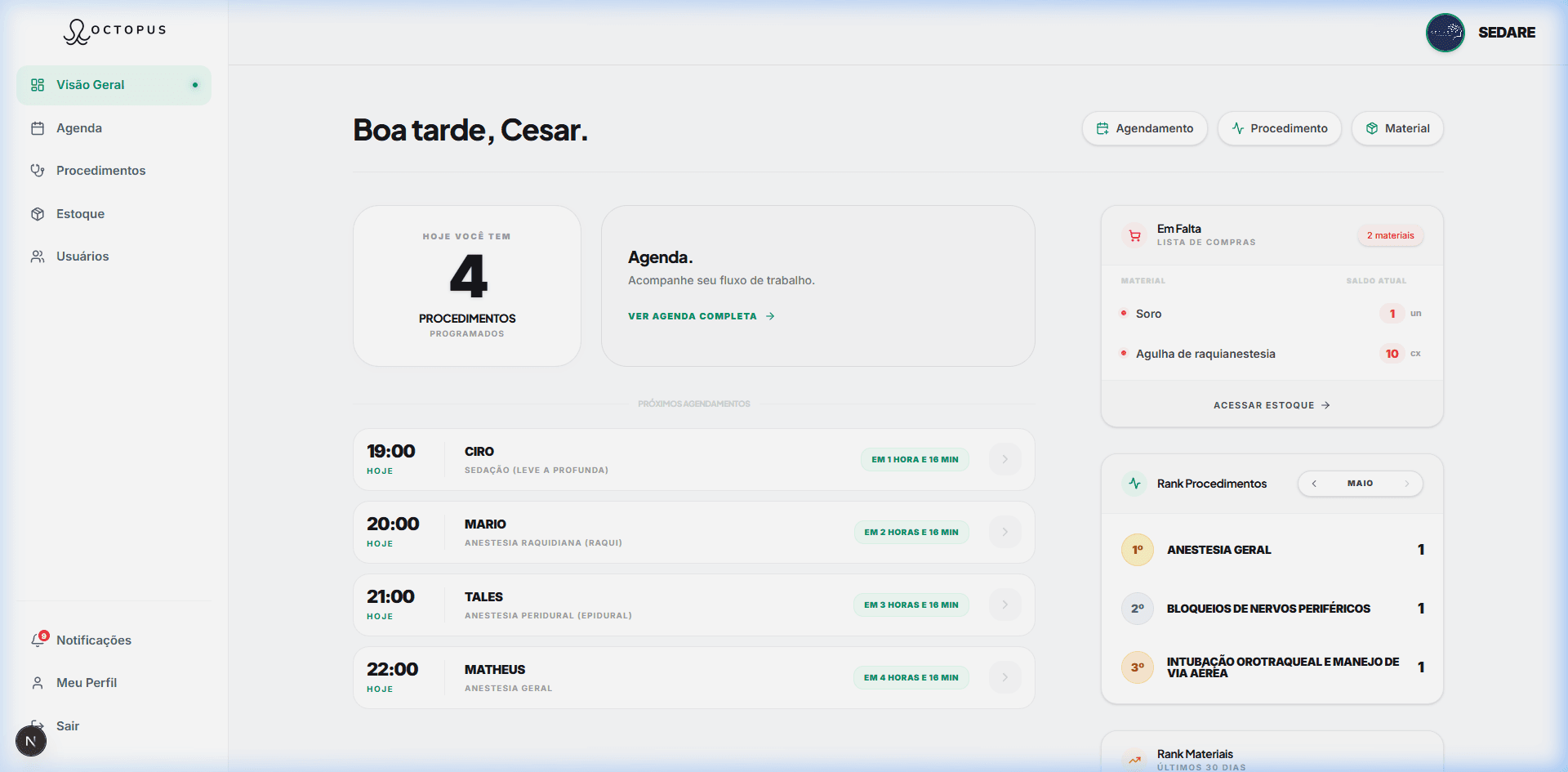The image size is (1568, 772).
Task: Click the Procedimentos stethoscope icon
Action: [38, 171]
